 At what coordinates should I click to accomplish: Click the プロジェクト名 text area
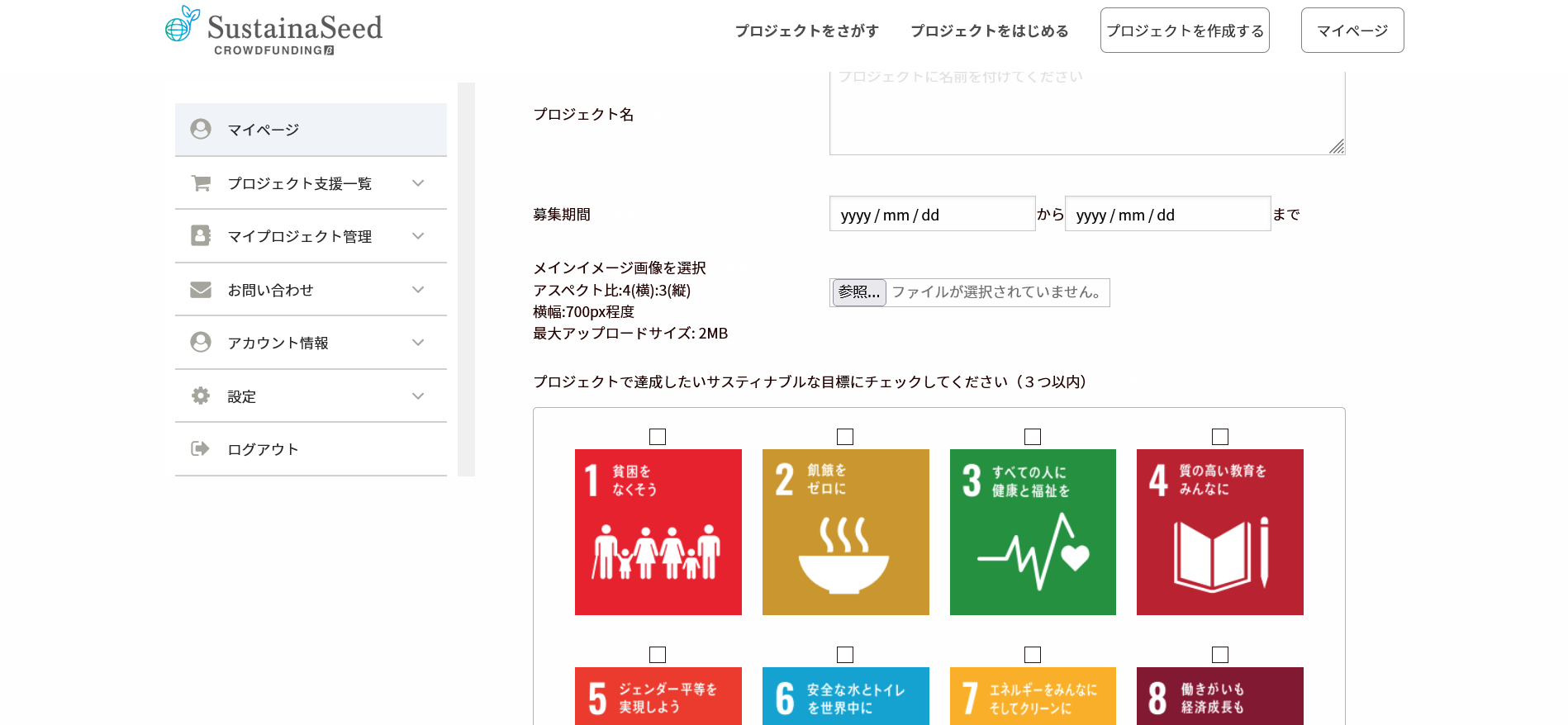[x=1087, y=113]
